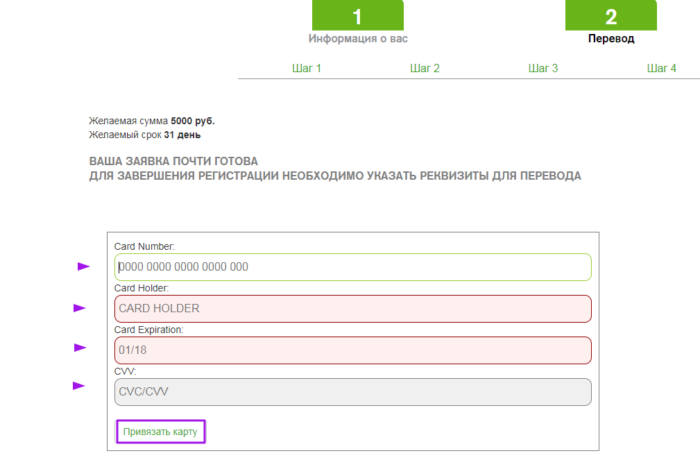The width and height of the screenshot is (700, 476).
Task: Click the CVC/CVV input box
Action: coord(353,391)
